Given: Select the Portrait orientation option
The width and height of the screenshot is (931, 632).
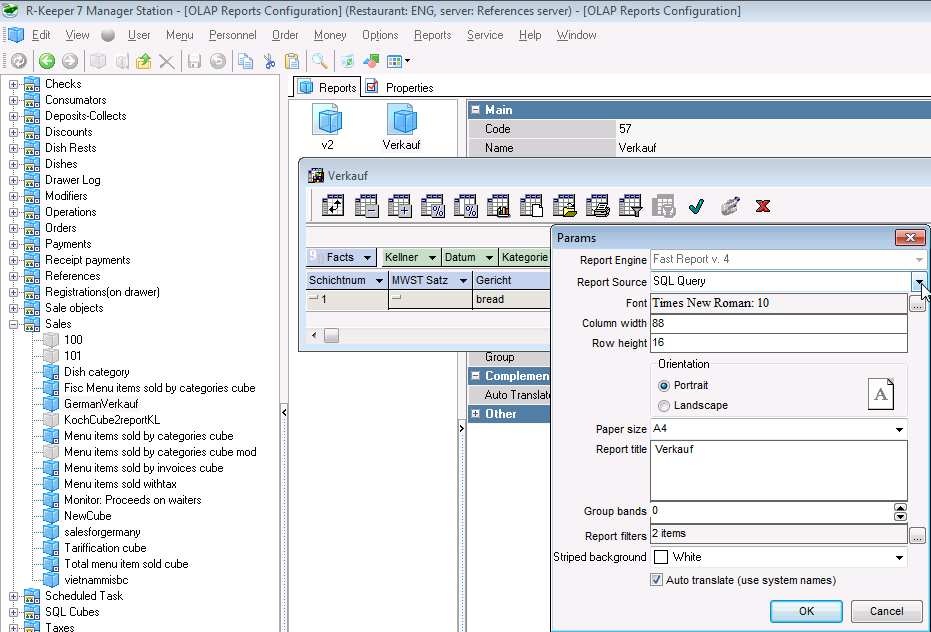Looking at the screenshot, I should tap(664, 385).
